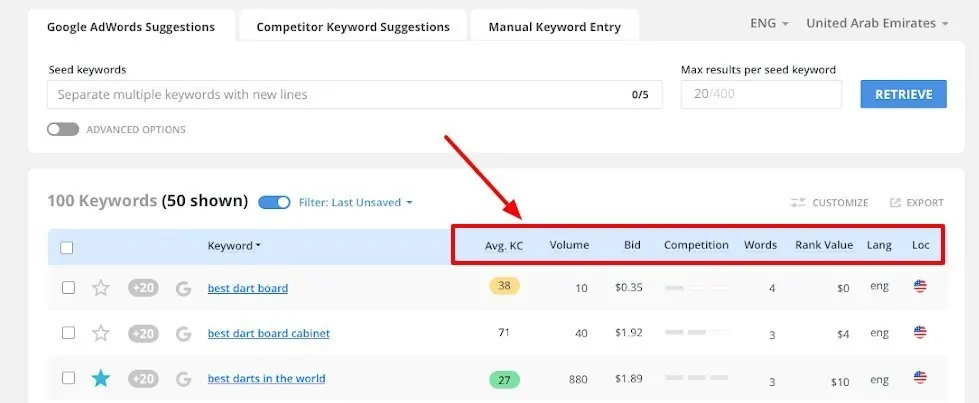Enable the Advanced Options toggle

pos(63,129)
